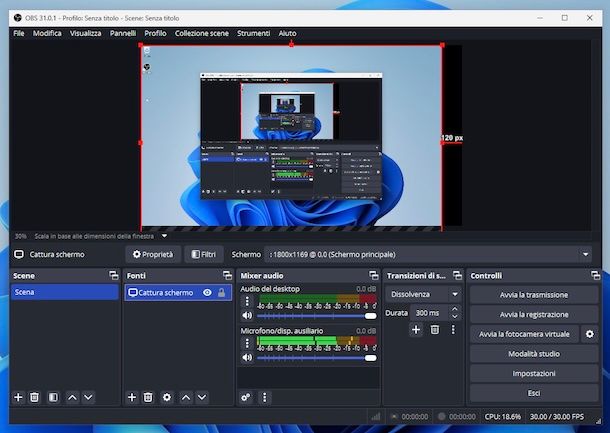
Task: Increase Durata value with up arrow
Action: (x=455, y=309)
